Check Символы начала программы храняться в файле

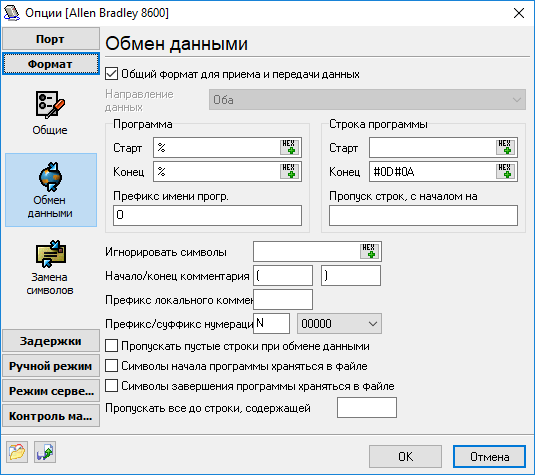tap(111, 366)
